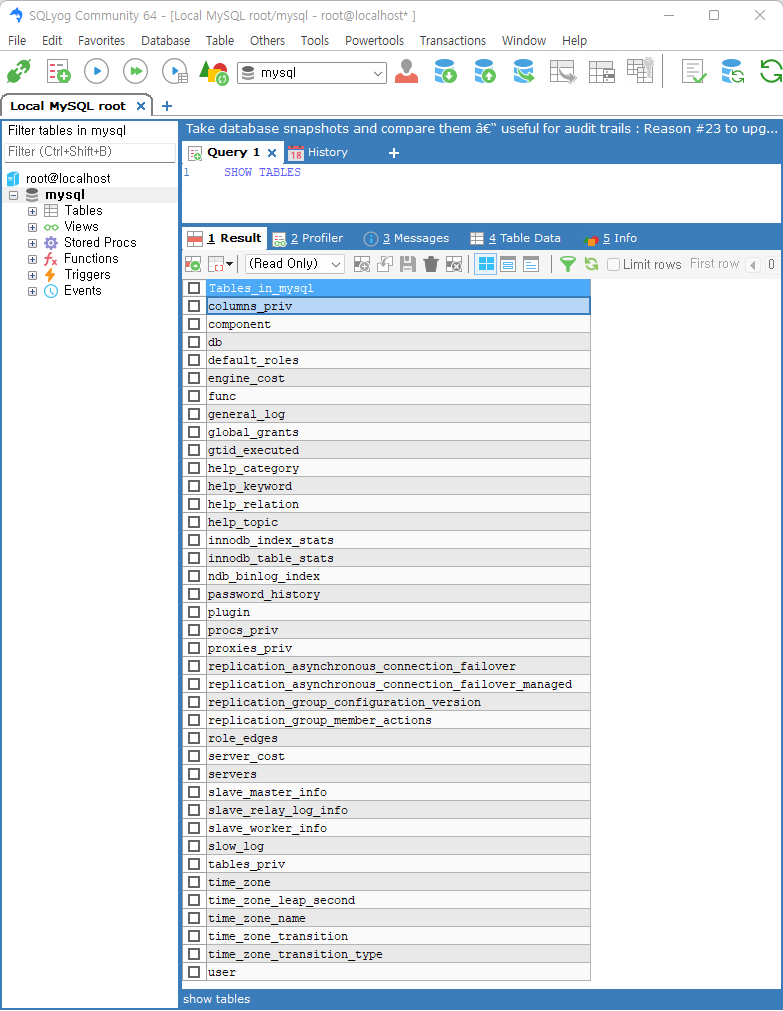Open the copy result dropdown arrow
This screenshot has height=1011, width=783.
click(229, 264)
